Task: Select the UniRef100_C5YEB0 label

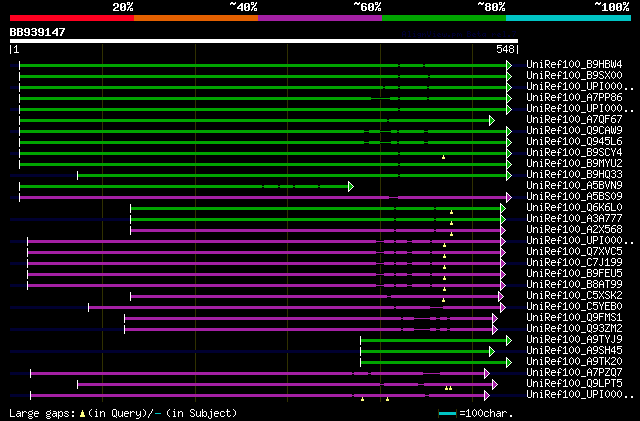Action: [574, 306]
